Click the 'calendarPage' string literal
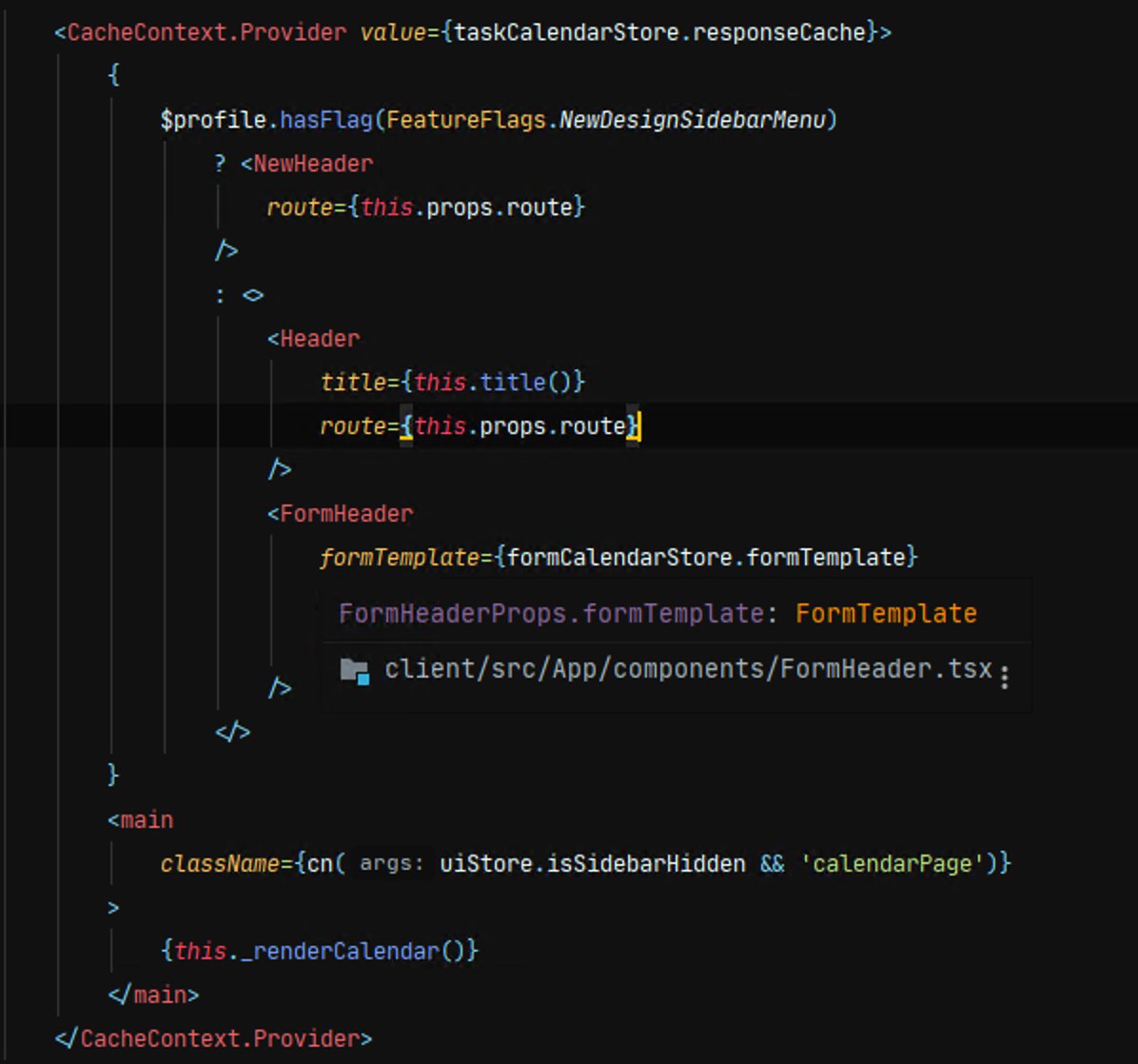1138x1064 pixels. coord(892,864)
